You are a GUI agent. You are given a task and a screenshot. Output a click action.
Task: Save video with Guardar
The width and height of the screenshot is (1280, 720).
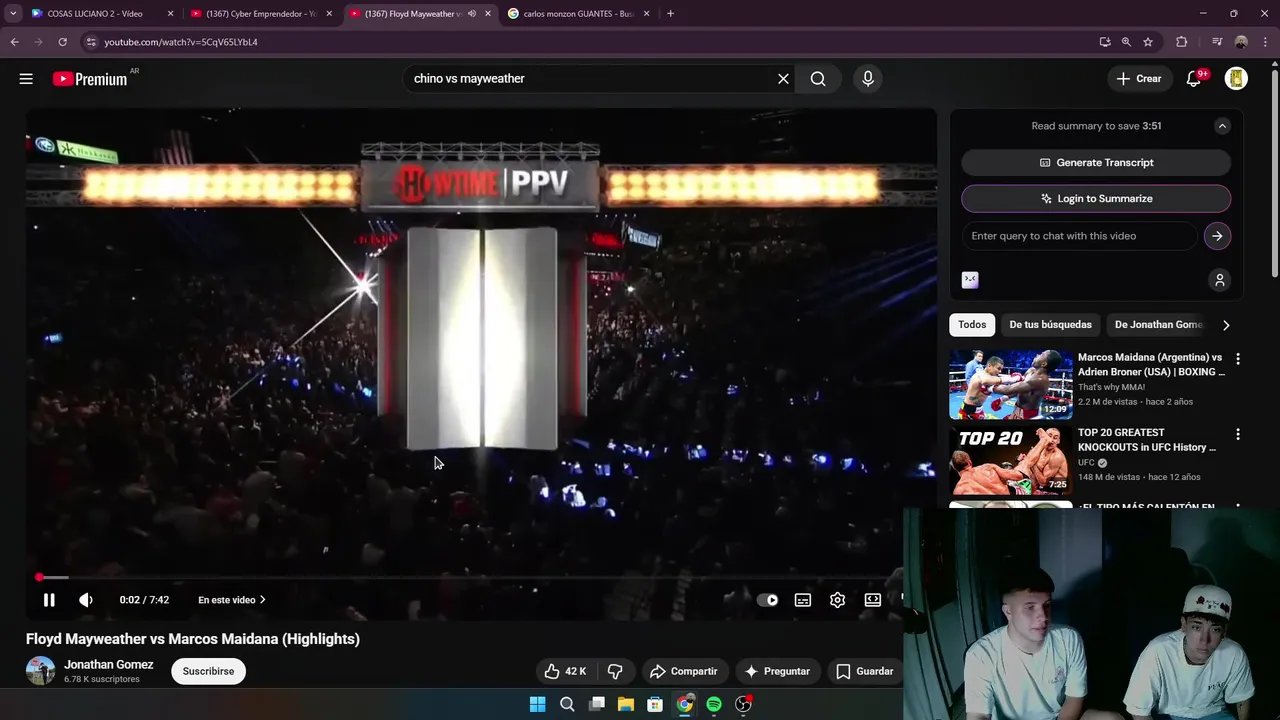(864, 671)
